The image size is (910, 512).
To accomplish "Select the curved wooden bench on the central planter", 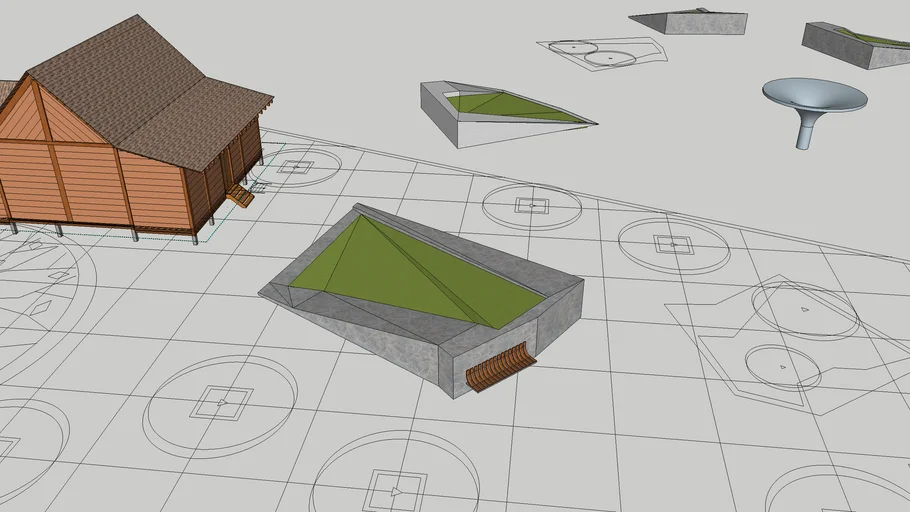I will pyautogui.click(x=500, y=367).
